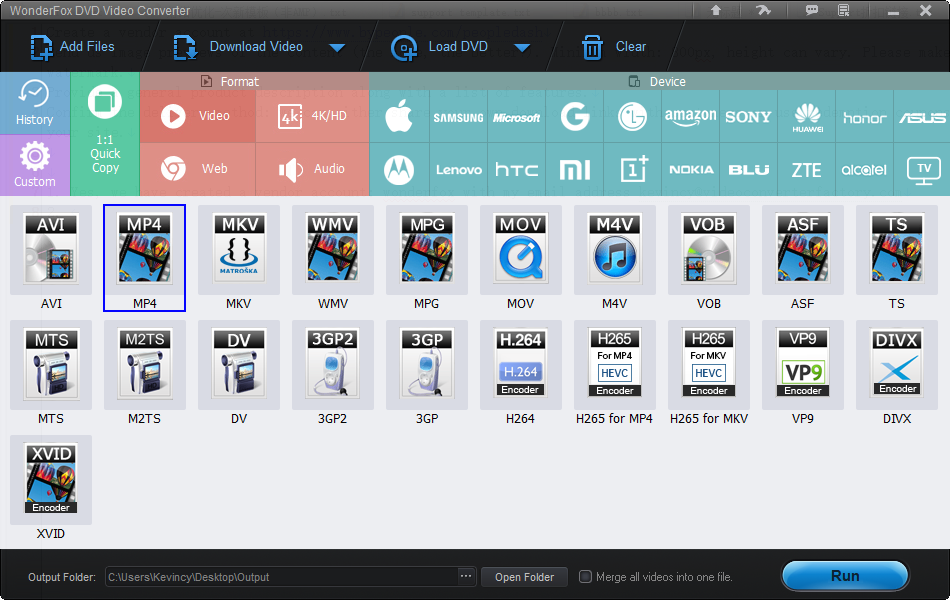Open Apple device profiles
Viewport: 950px width, 600px height.
tap(399, 116)
